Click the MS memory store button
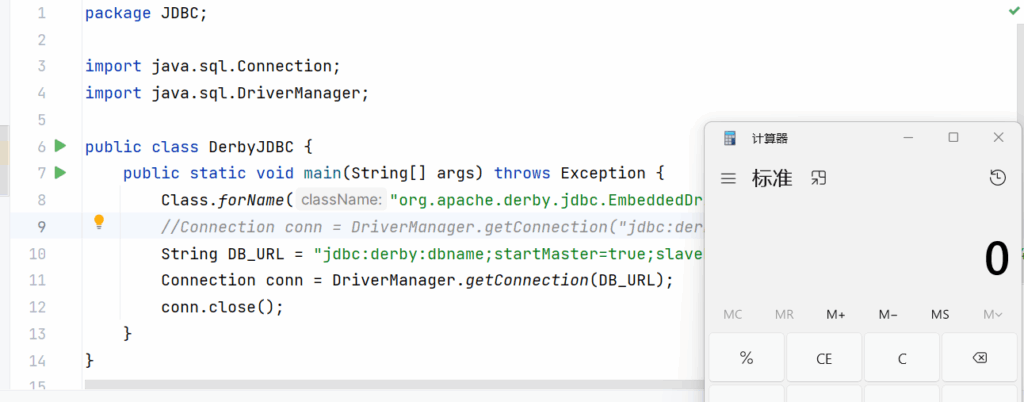 point(940,314)
